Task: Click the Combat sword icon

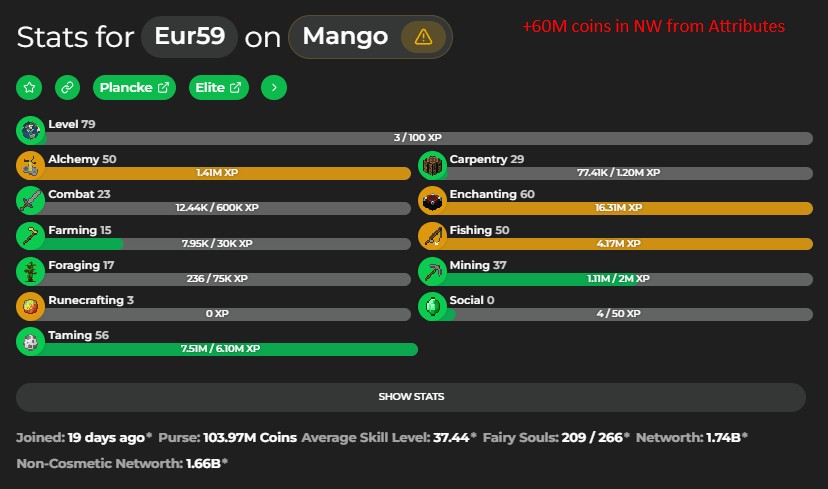Action: coord(31,201)
